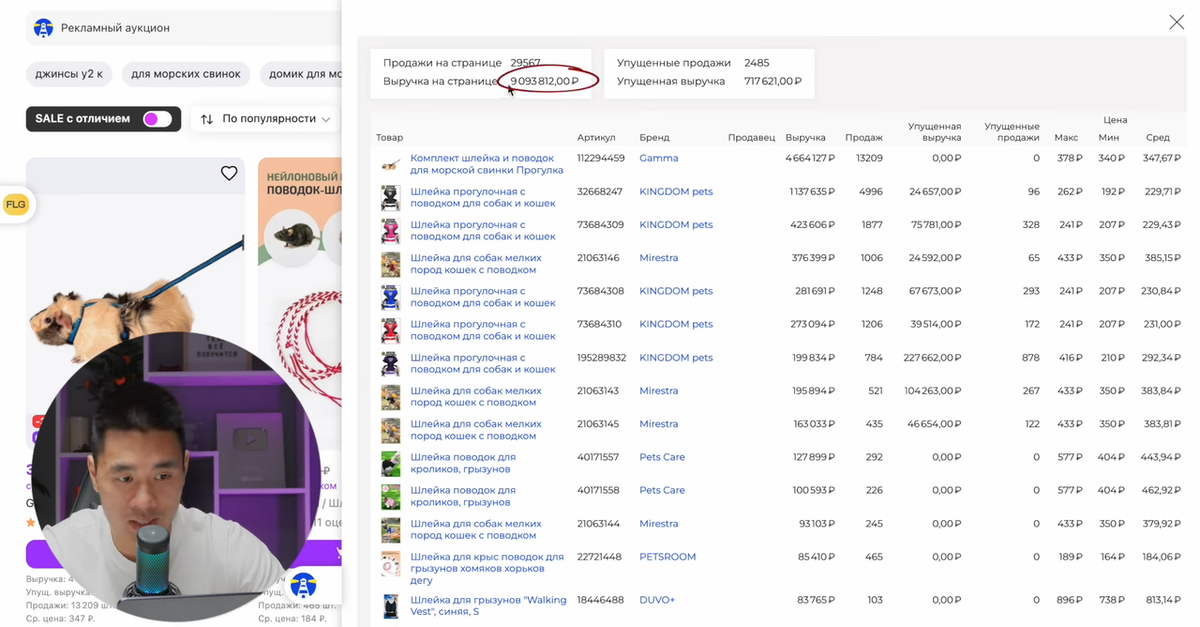Select the 29567 page sales value
1200x627 pixels.
[525, 62]
